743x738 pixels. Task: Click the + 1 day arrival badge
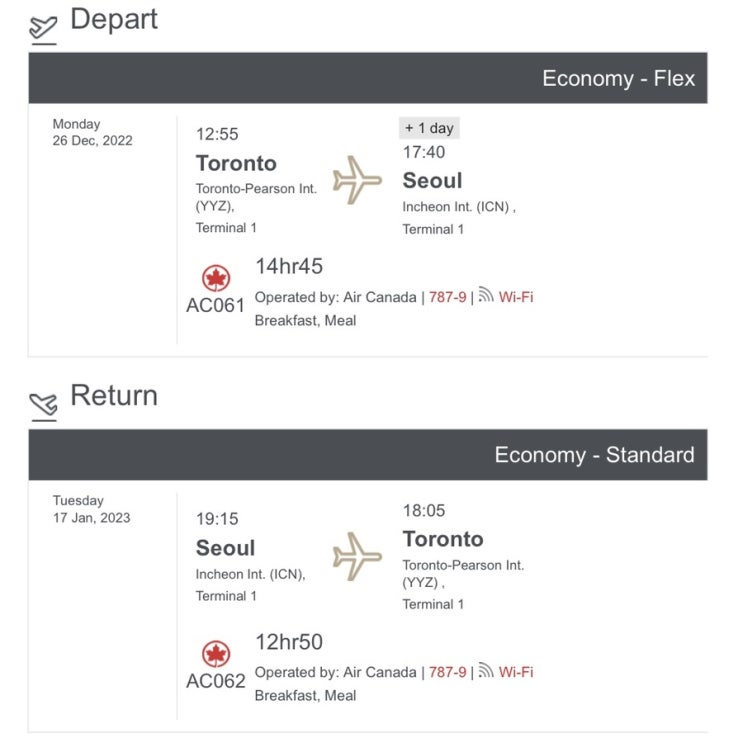[x=429, y=128]
